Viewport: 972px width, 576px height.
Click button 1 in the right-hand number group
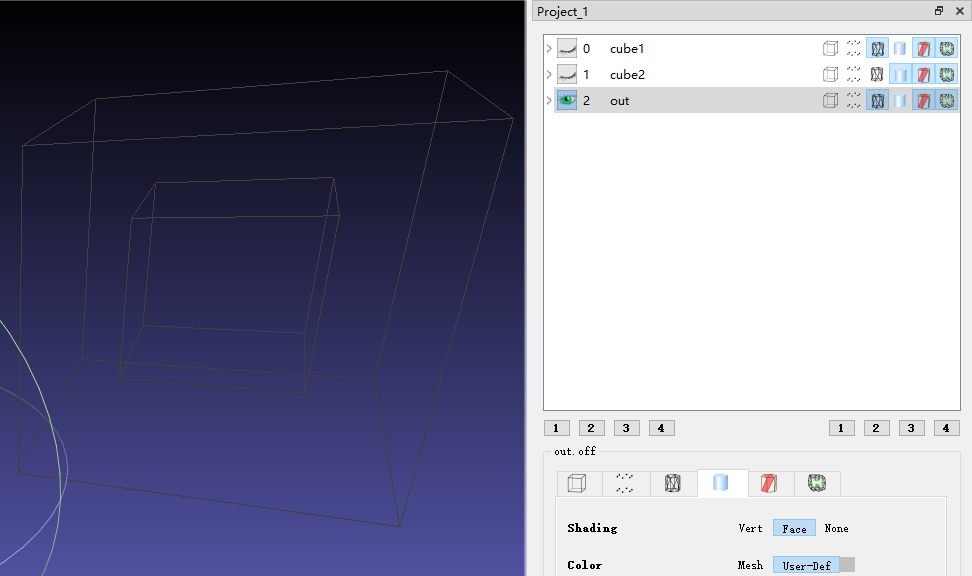point(842,428)
